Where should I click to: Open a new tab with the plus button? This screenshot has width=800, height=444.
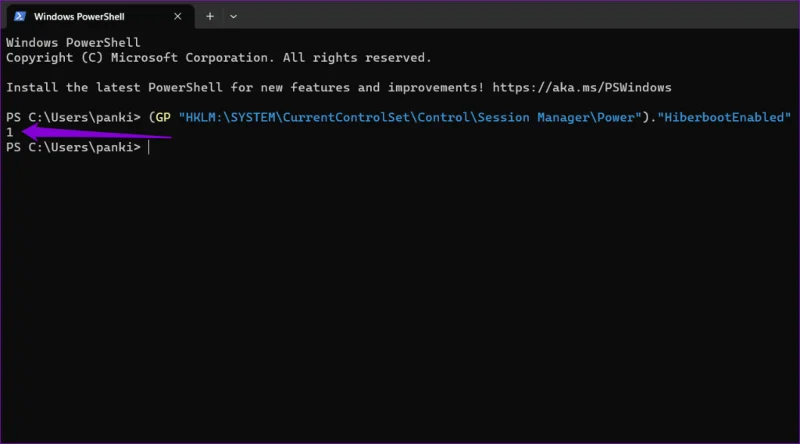(x=210, y=16)
